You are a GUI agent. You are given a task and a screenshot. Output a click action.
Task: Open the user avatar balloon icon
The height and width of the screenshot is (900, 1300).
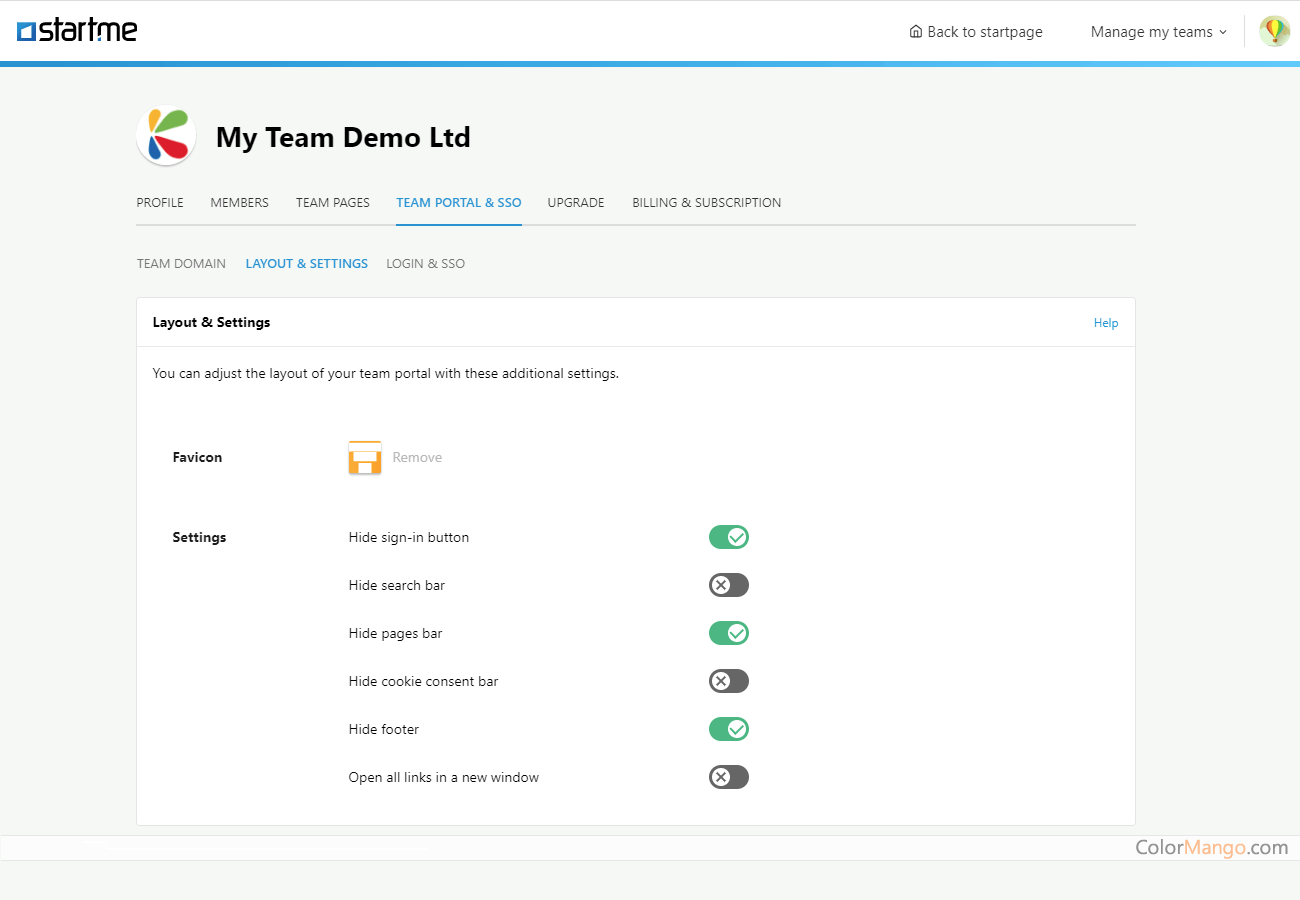1274,31
